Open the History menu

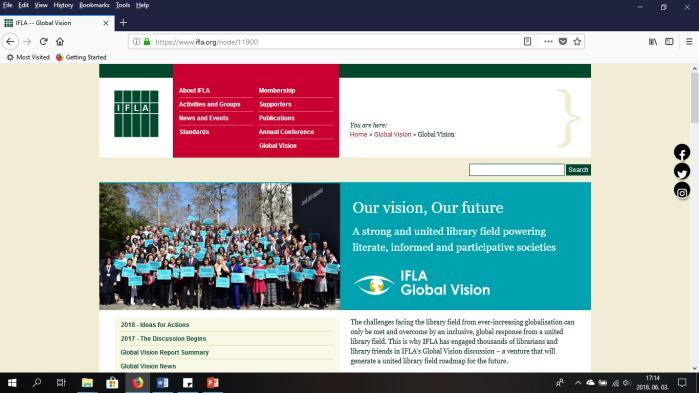[63, 5]
